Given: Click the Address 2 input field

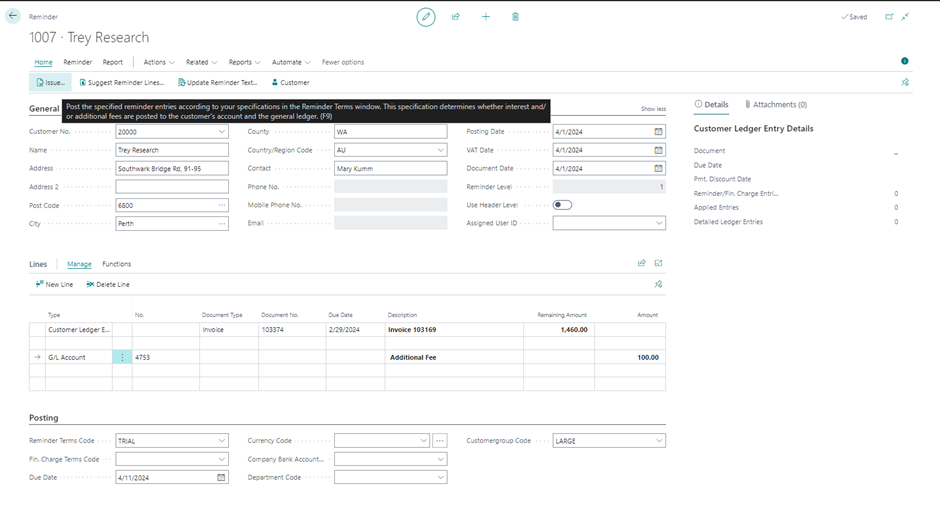Looking at the screenshot, I should coord(172,187).
